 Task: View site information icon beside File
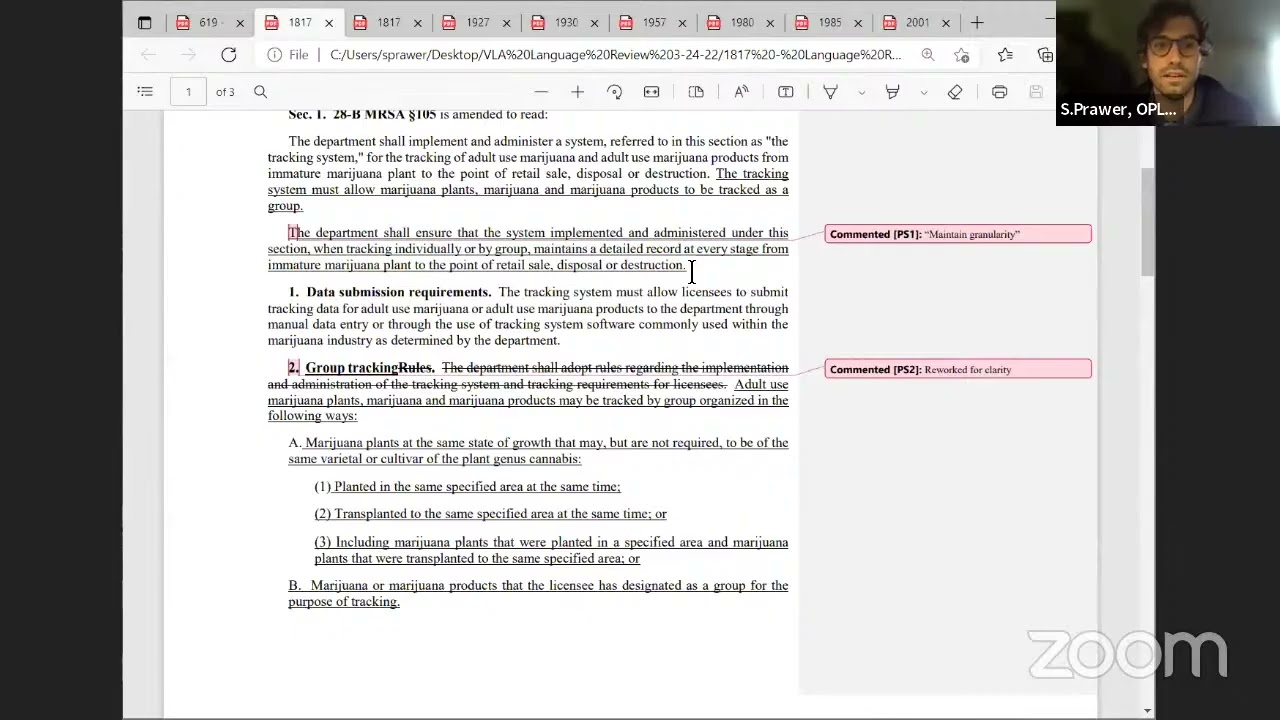click(x=274, y=55)
